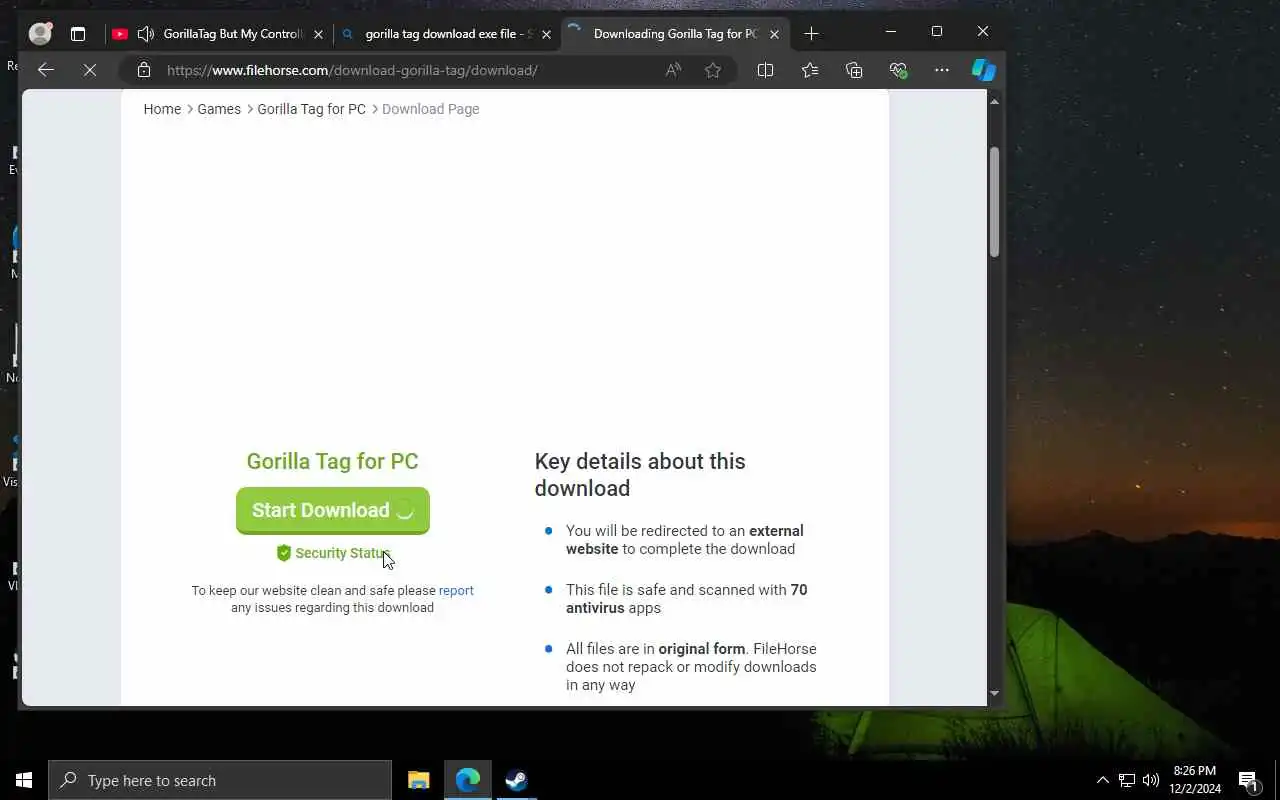1280x800 pixels.
Task: Open Gorilla Tag for PC breadcrumb
Action: (x=311, y=109)
